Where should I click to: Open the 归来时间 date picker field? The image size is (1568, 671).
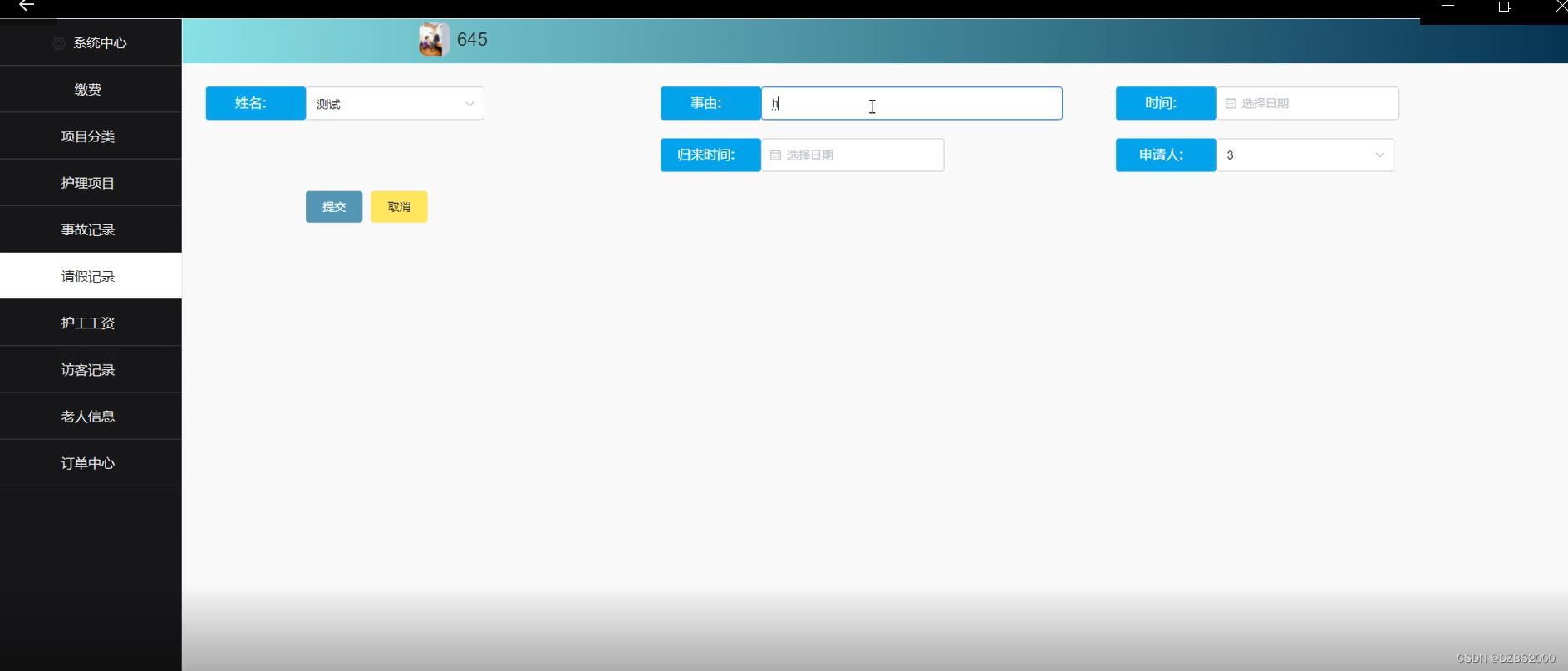(x=853, y=155)
